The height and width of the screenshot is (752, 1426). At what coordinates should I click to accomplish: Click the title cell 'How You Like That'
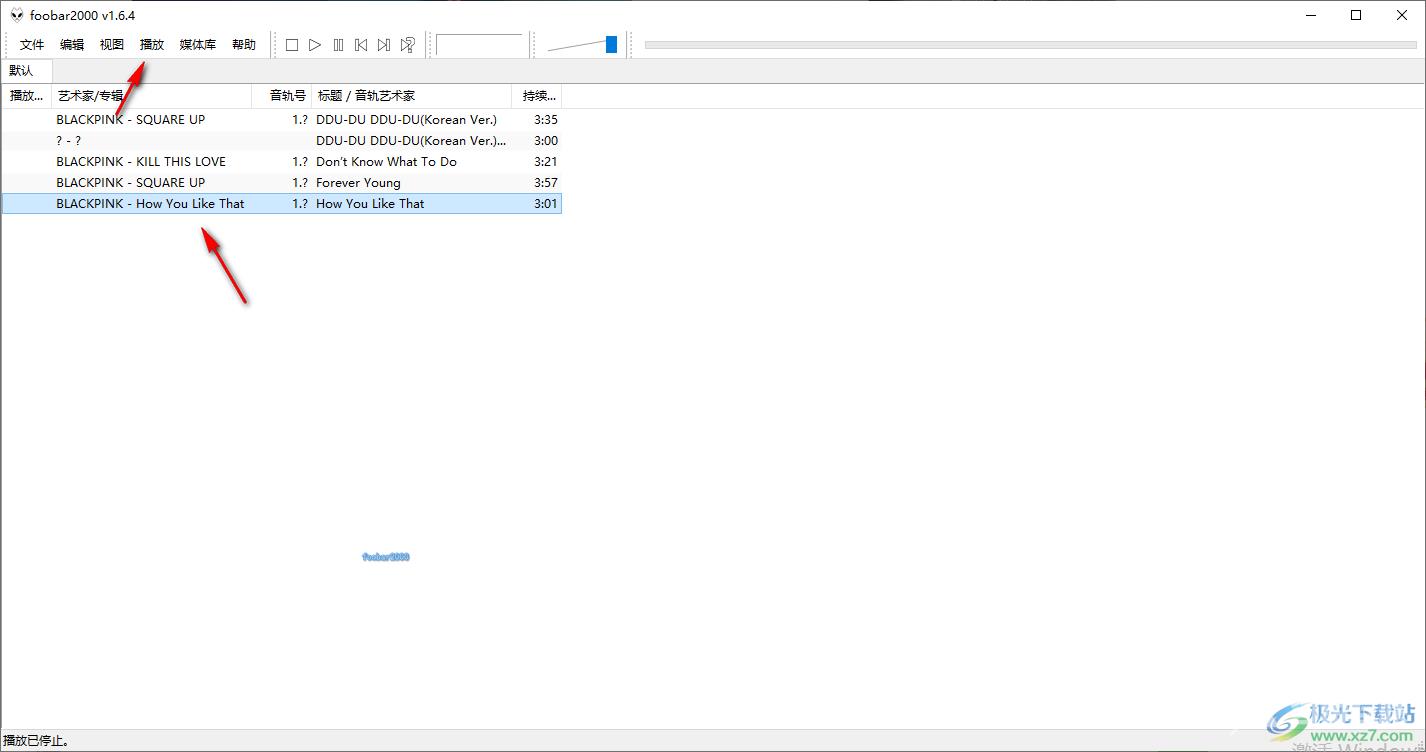point(370,204)
